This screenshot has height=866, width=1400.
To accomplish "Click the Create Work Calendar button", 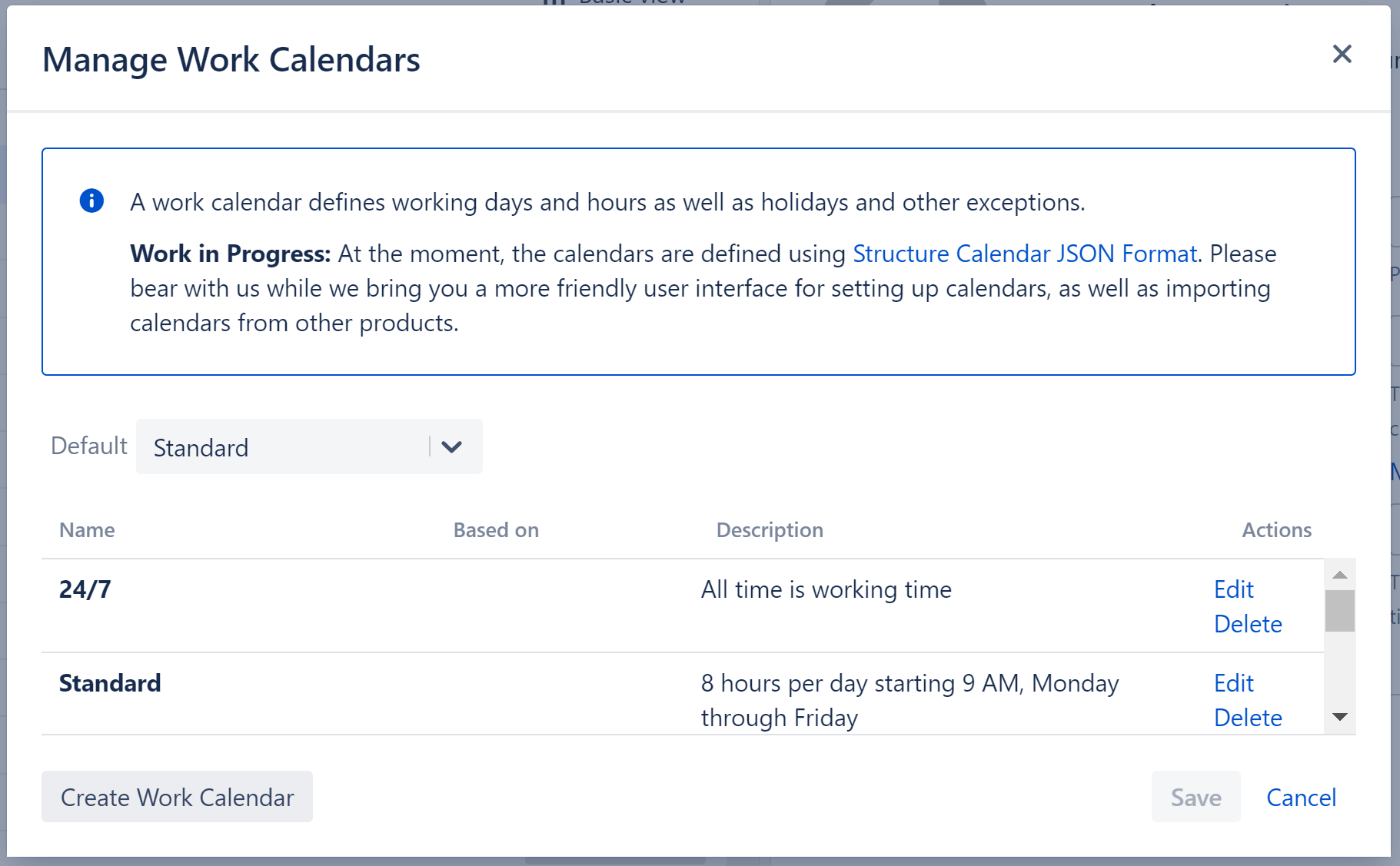I will click(177, 797).
